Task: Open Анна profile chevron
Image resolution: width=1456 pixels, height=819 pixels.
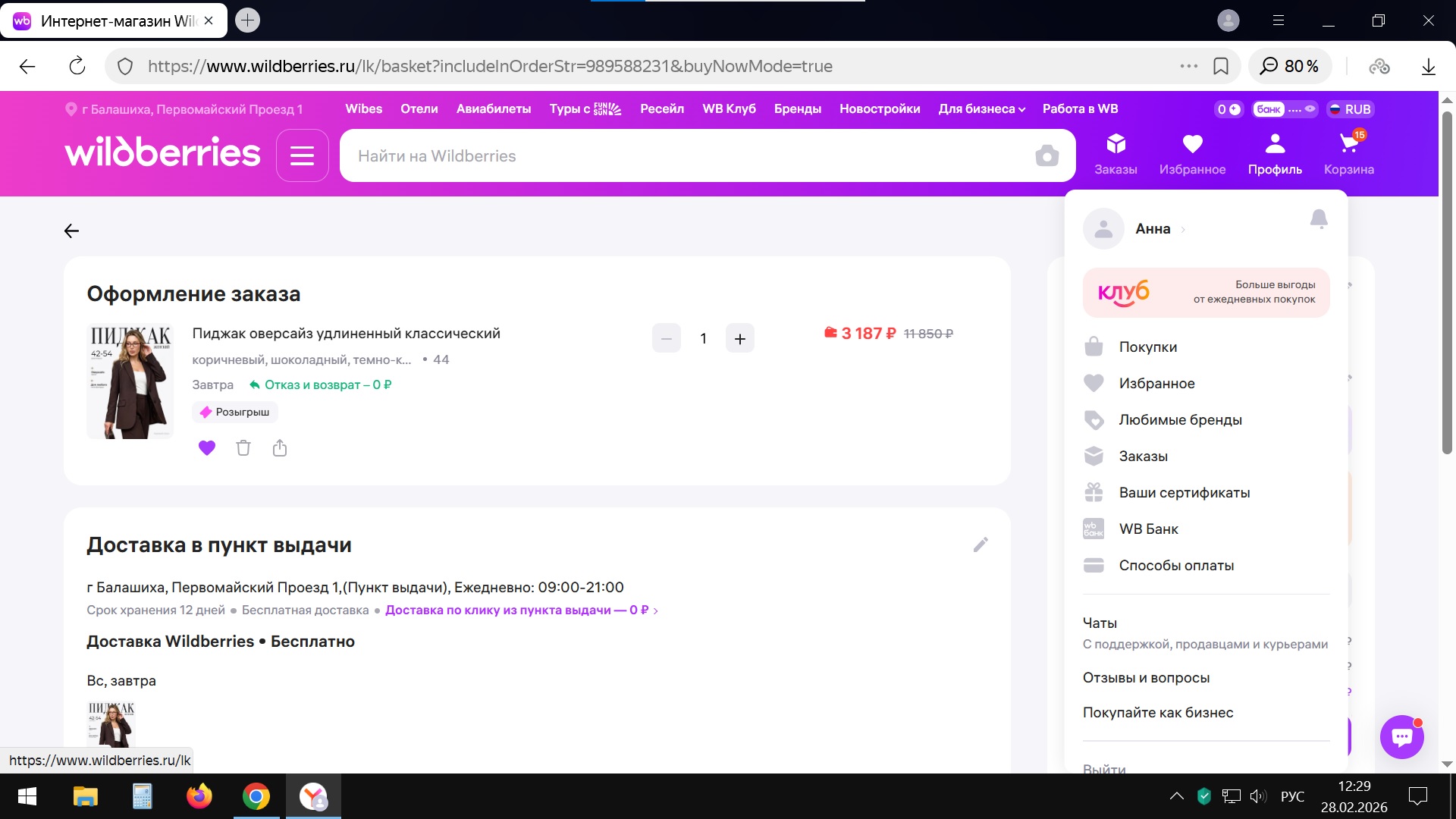Action: (x=1182, y=230)
